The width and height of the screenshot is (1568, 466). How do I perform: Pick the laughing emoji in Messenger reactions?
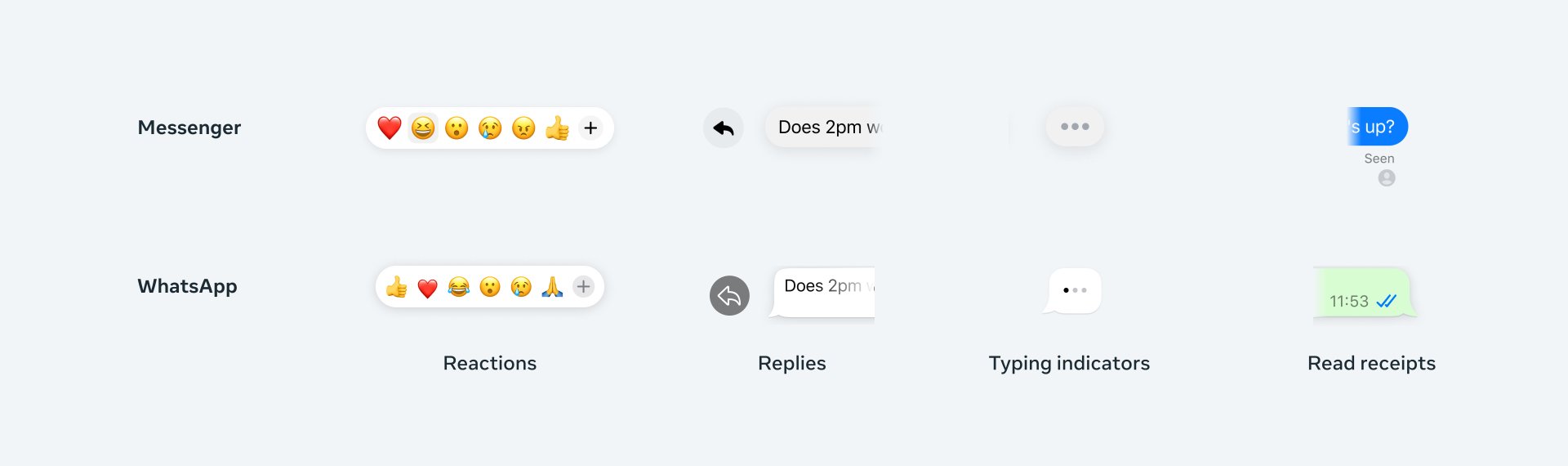(423, 128)
